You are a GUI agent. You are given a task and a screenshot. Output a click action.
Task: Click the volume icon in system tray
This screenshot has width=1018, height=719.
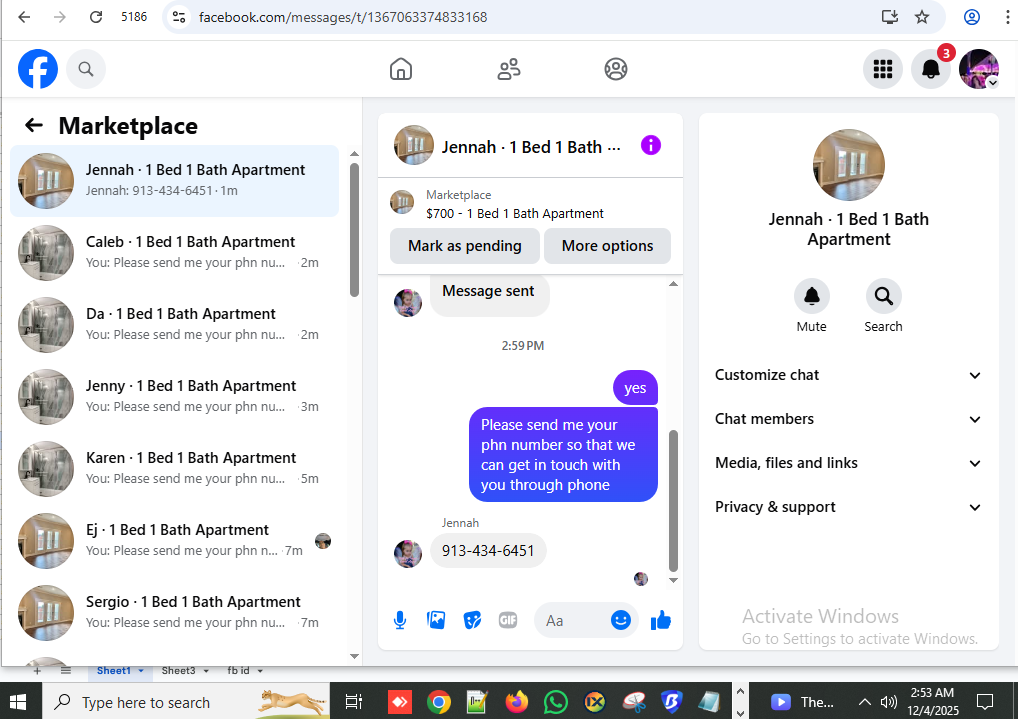(x=888, y=702)
